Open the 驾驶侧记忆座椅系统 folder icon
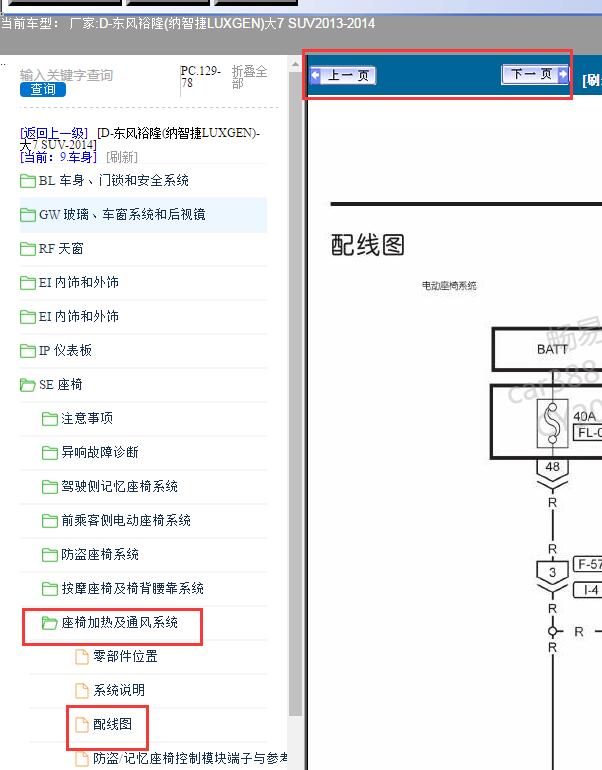The height and width of the screenshot is (770, 602). 50,487
